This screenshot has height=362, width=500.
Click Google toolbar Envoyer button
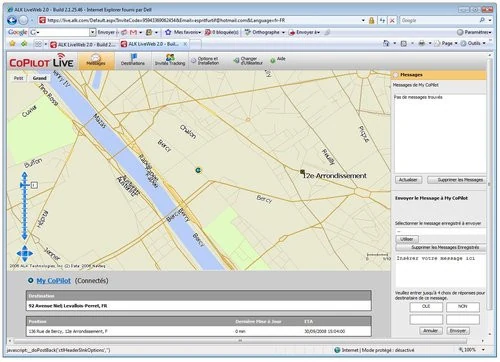click(x=106, y=32)
